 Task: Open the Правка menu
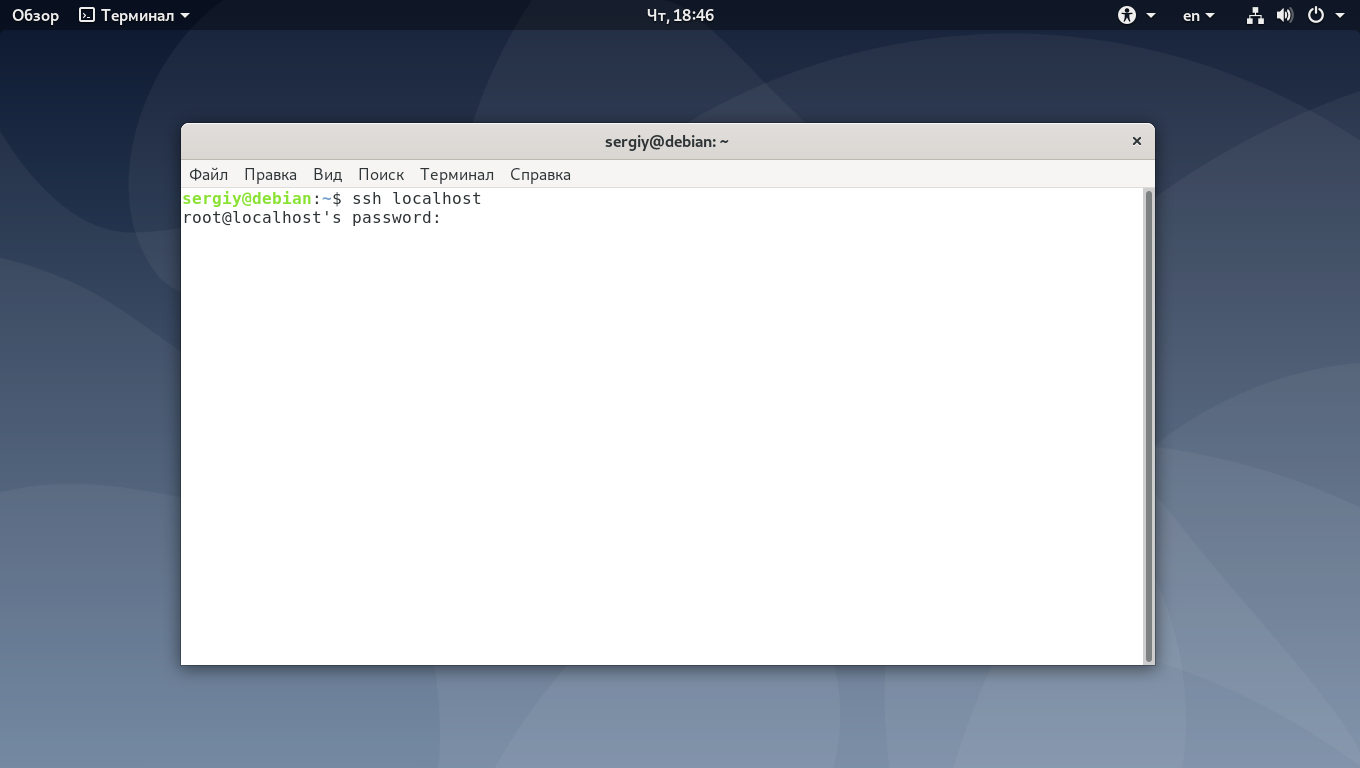point(270,174)
